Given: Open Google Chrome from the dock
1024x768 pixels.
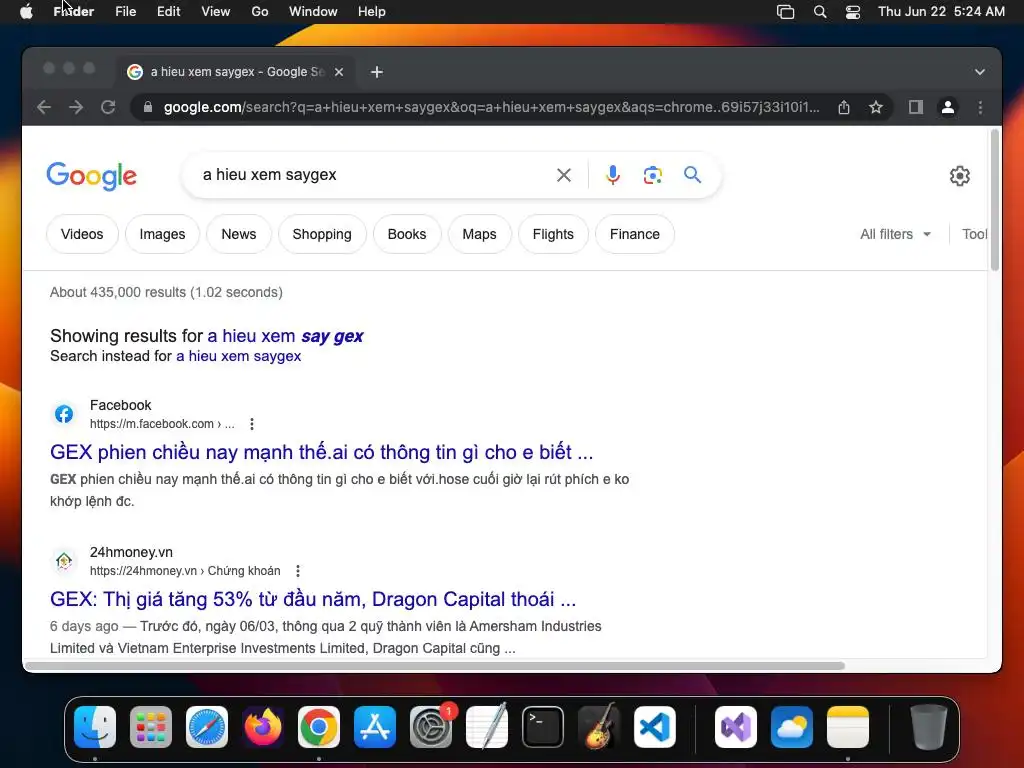Looking at the screenshot, I should point(319,727).
